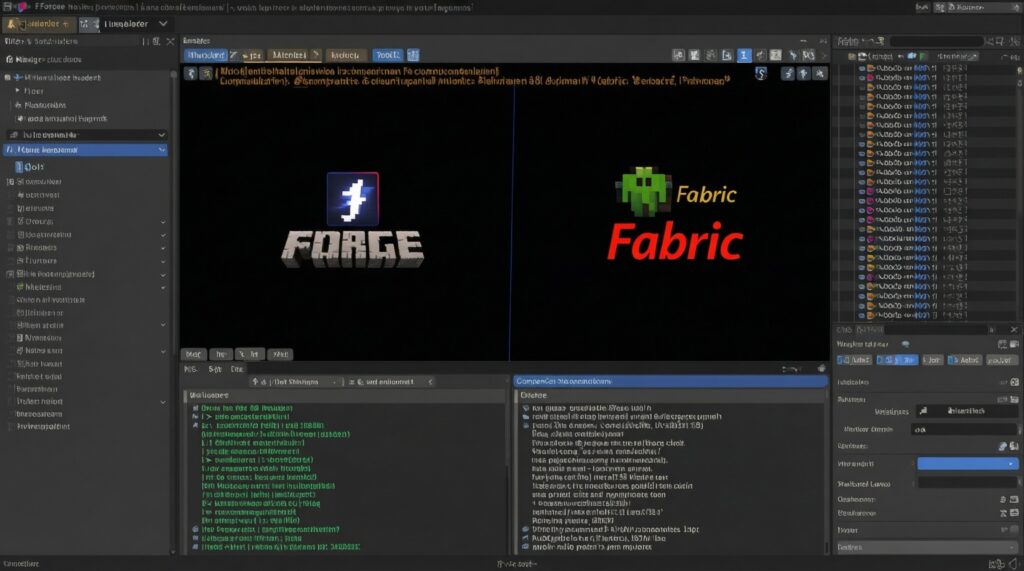This screenshot has width=1024, height=571.
Task: Click the dark empty field below the blue dropdown
Action: pyautogui.click(x=967, y=483)
